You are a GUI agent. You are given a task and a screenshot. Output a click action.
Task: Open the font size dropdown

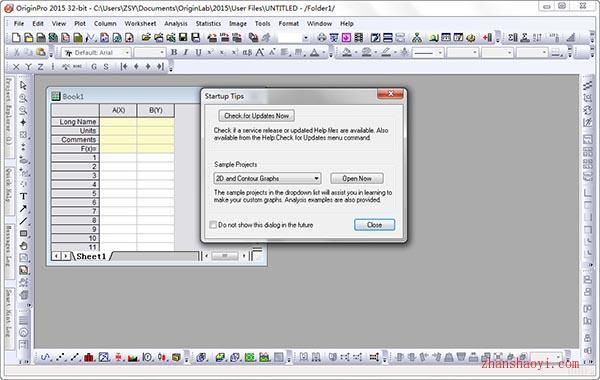[150, 52]
